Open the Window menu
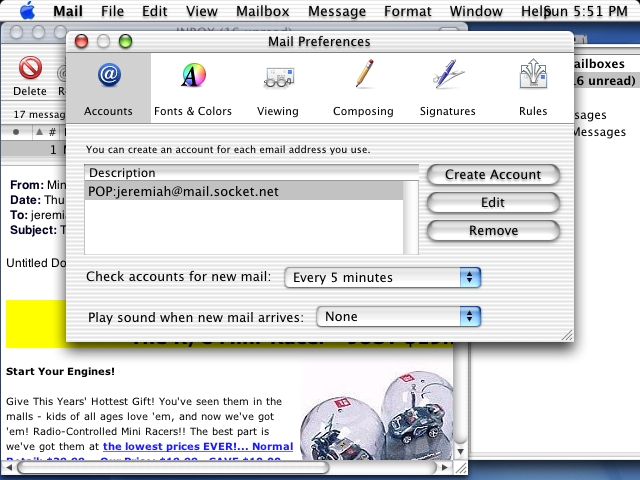 tap(476, 11)
